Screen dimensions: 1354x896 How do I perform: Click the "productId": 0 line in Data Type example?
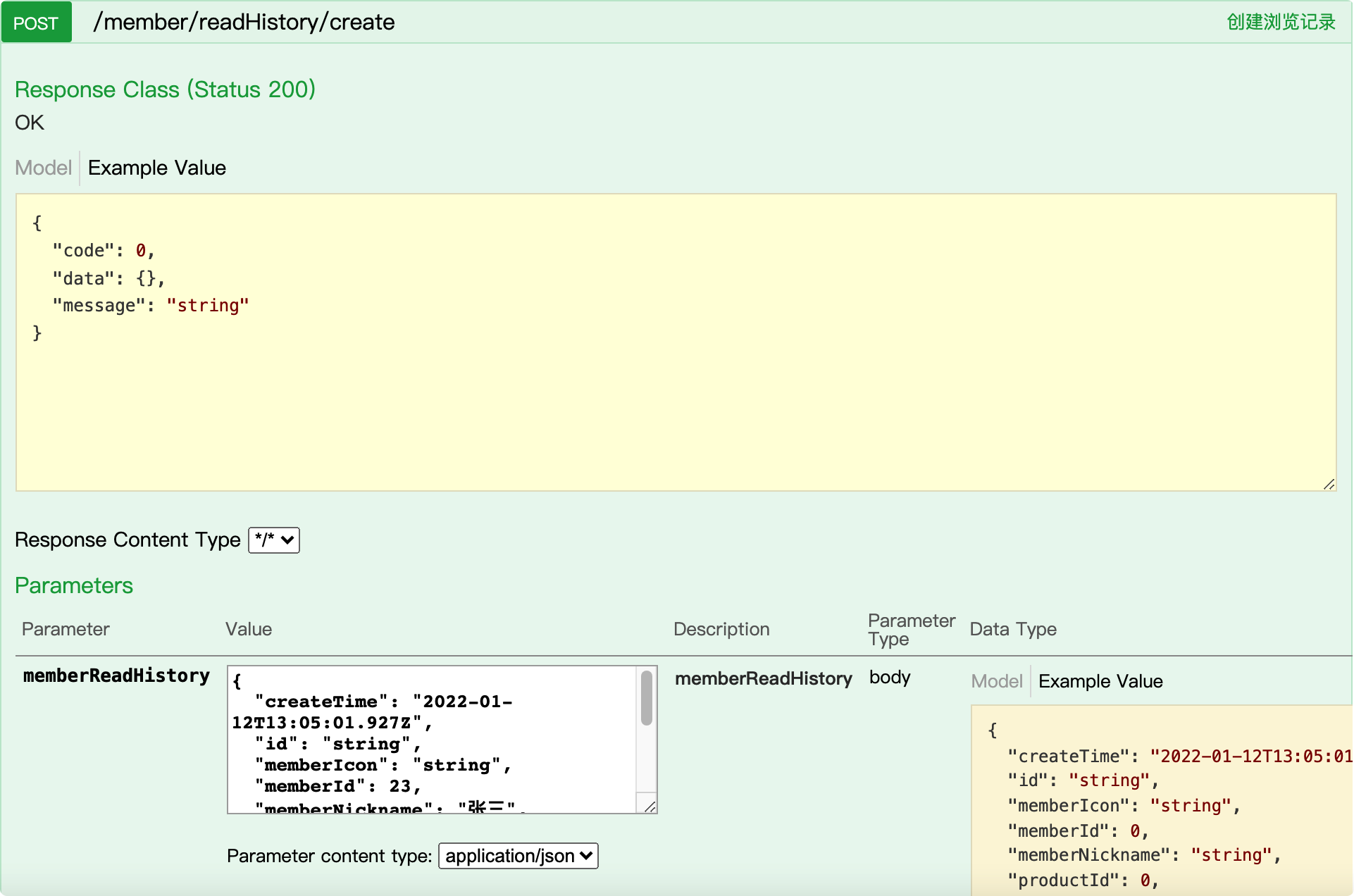coord(1083,880)
